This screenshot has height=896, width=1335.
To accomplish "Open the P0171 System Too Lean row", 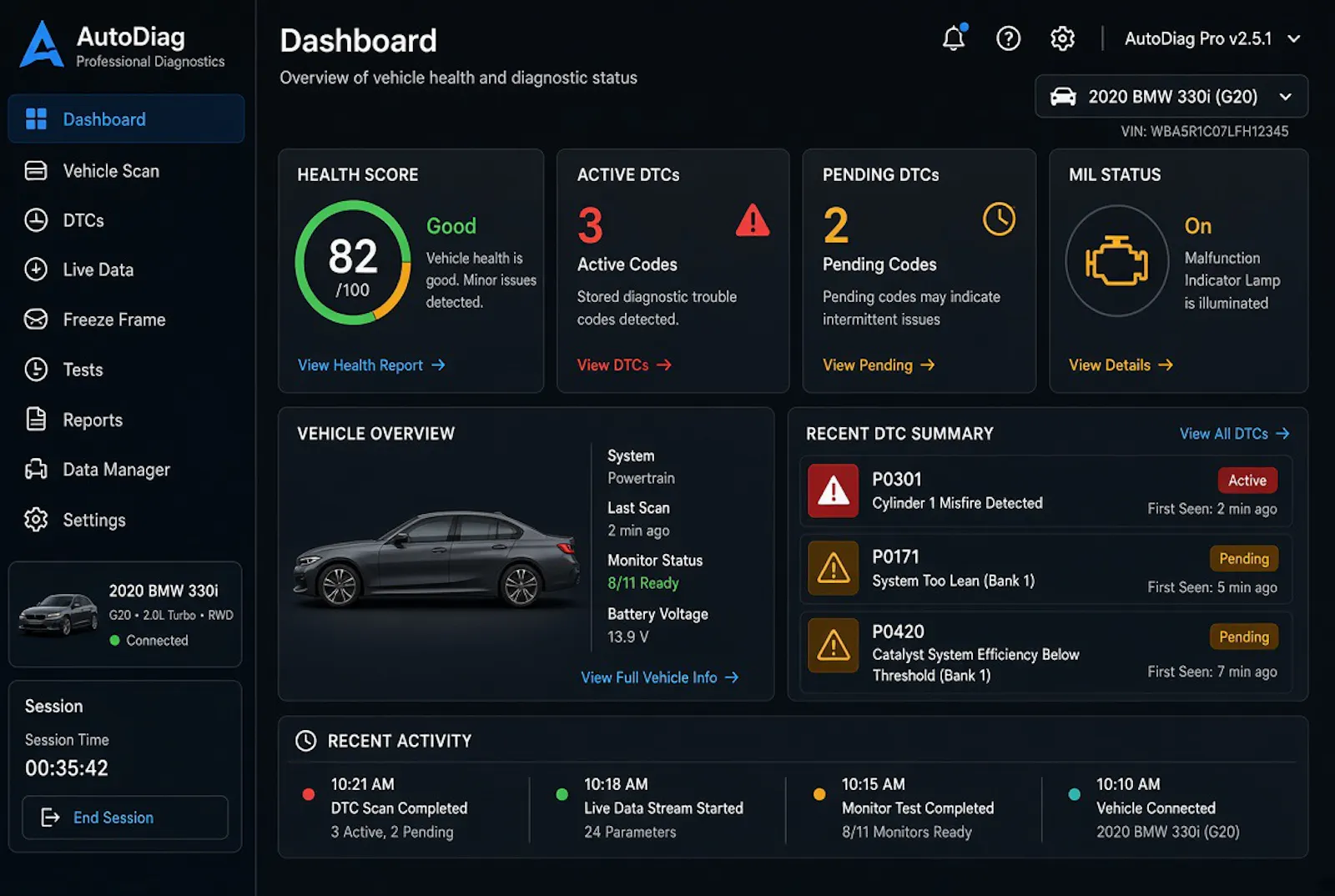I will (x=1046, y=569).
